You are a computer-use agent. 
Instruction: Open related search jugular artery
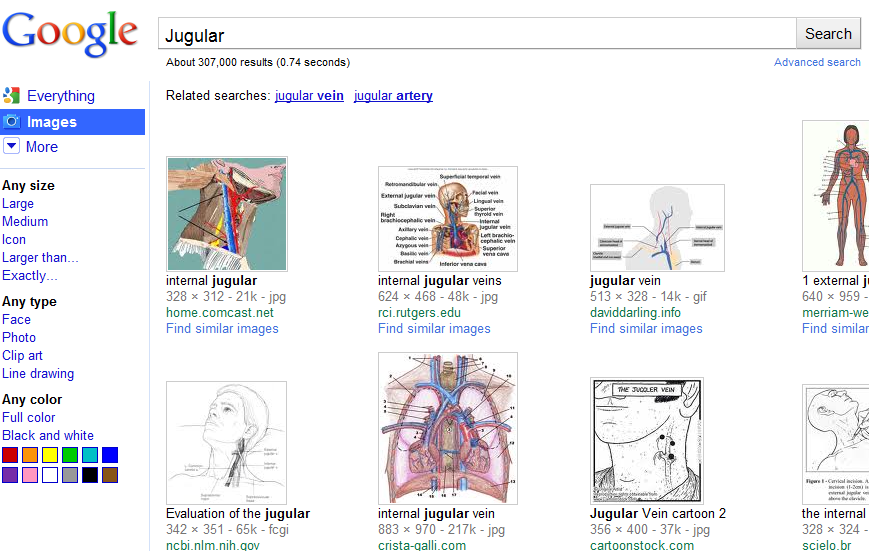point(393,95)
